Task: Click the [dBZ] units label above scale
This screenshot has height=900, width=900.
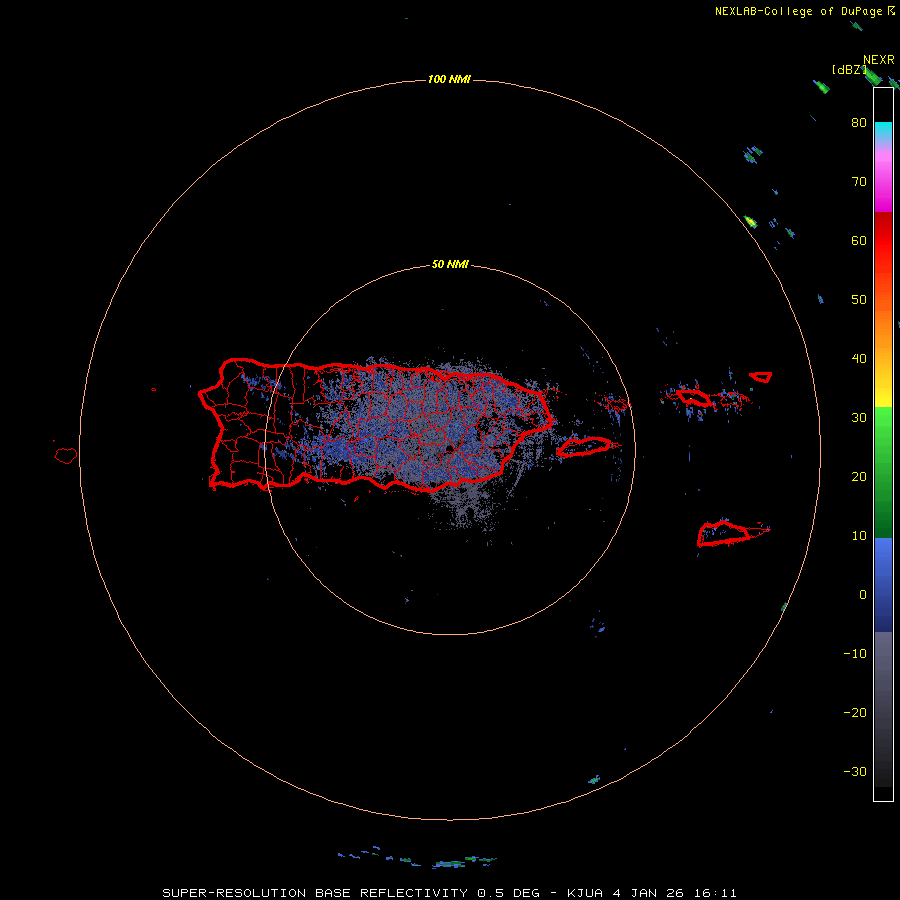Action: point(849,70)
